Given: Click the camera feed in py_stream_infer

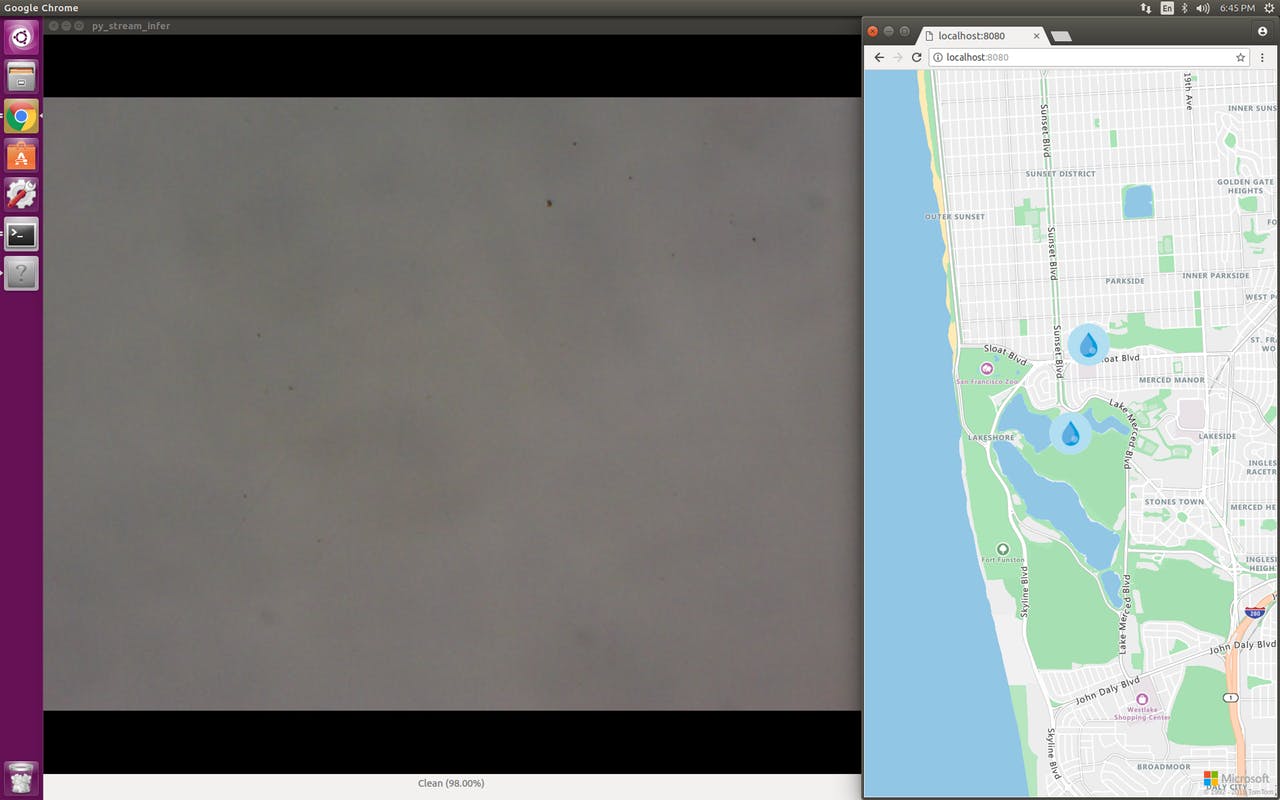Looking at the screenshot, I should 452,404.
